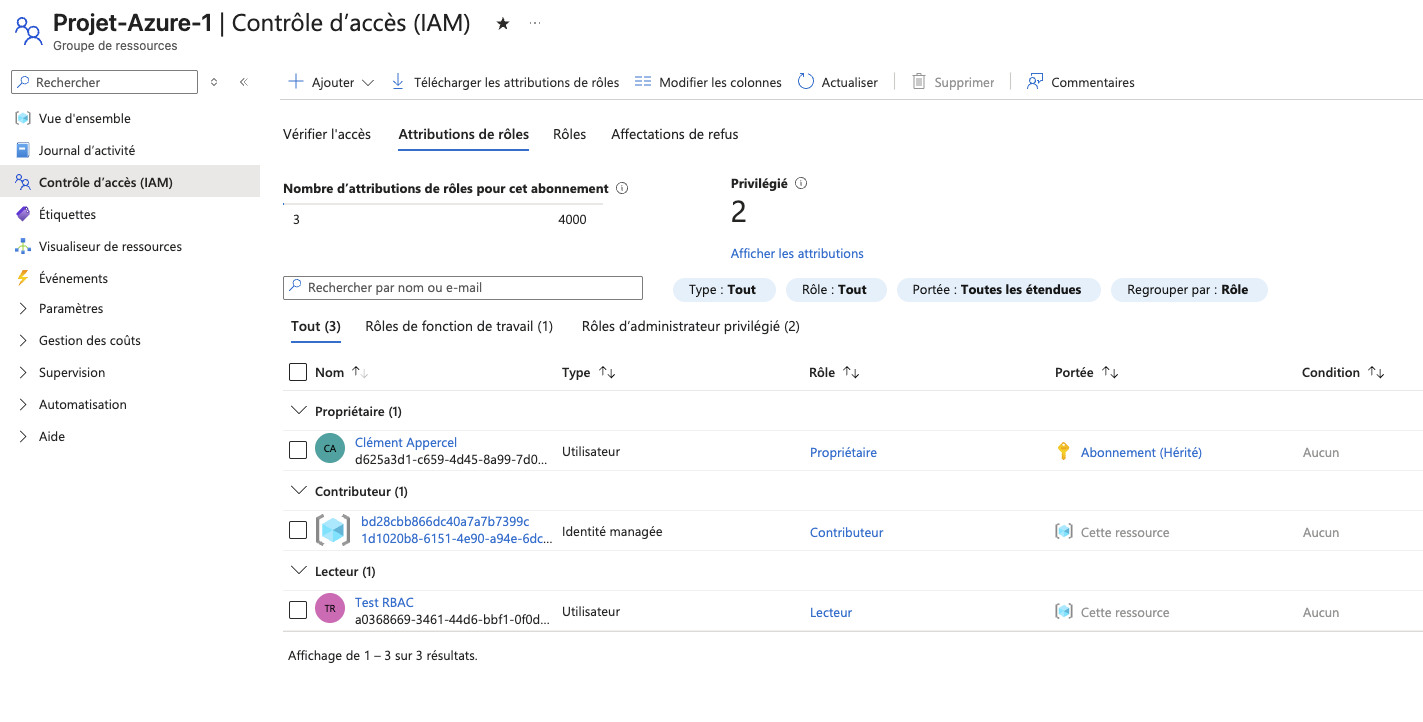
Task: Click the up-down arrows next to sidebar search
Action: pos(214,82)
